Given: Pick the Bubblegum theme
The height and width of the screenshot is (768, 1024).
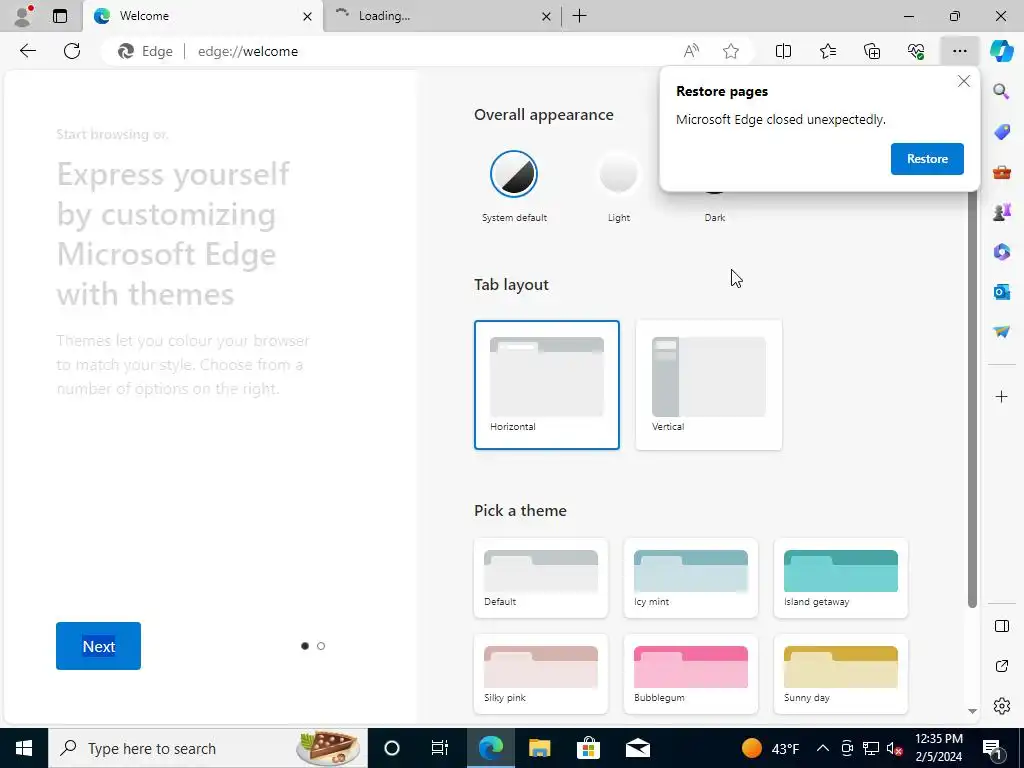Looking at the screenshot, I should [691, 674].
